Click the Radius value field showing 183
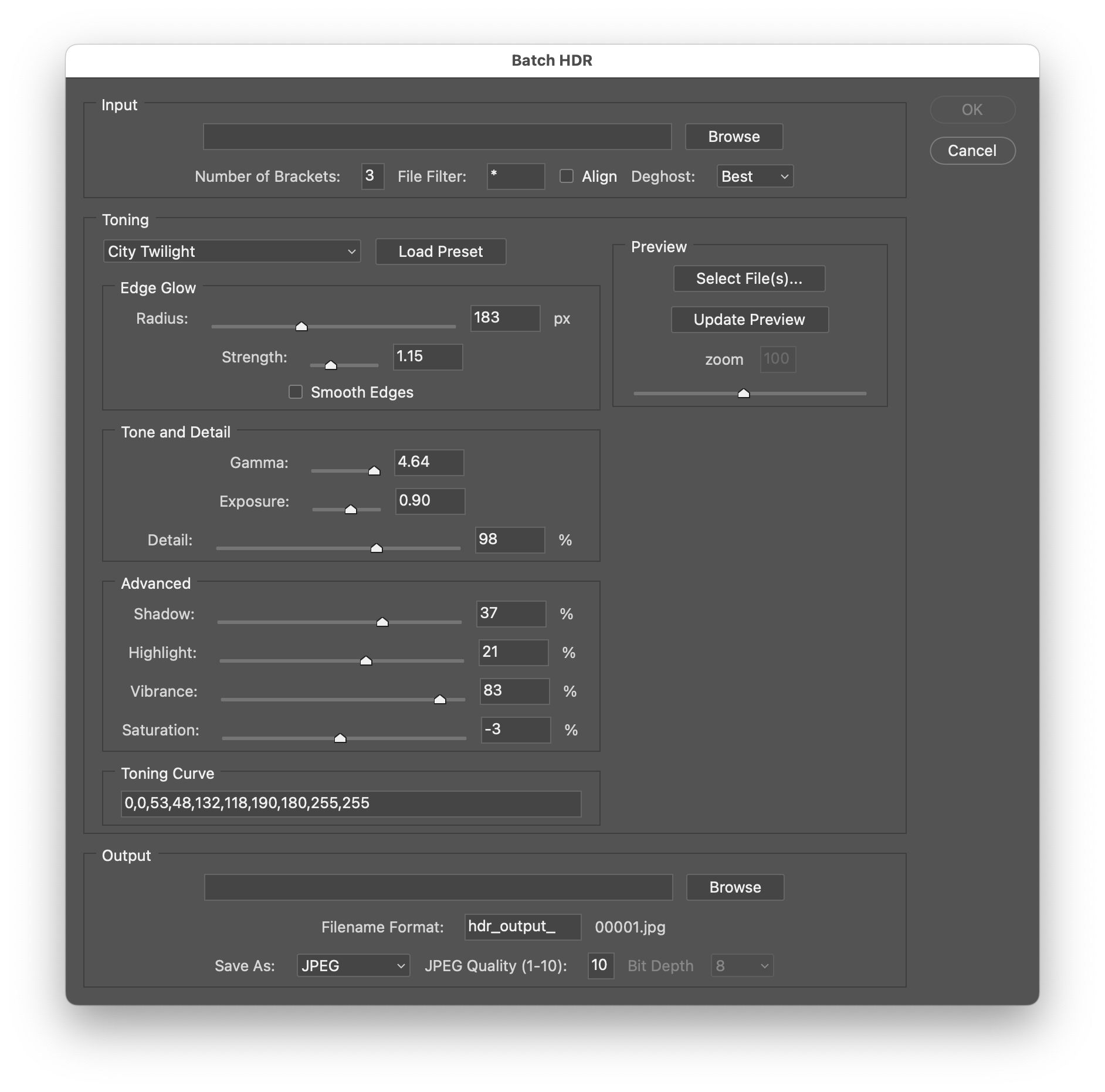The image size is (1105, 1092). (x=506, y=318)
